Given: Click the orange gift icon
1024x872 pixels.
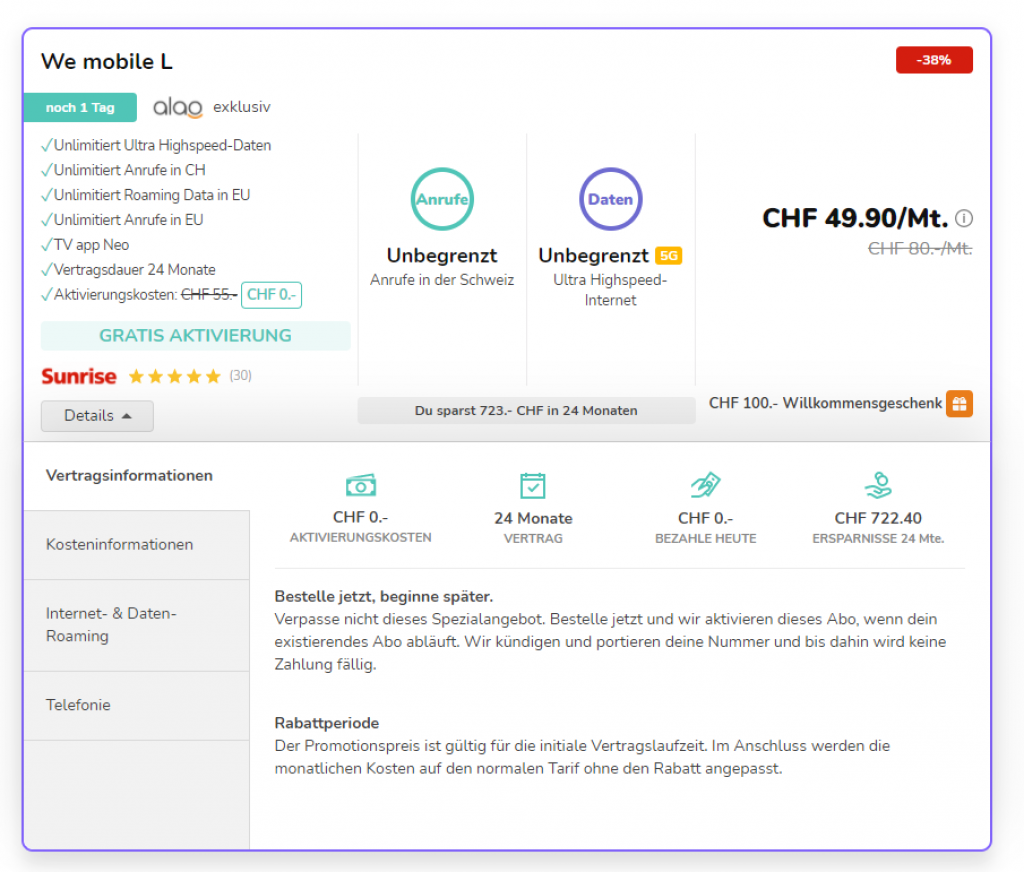Looking at the screenshot, I should click(x=960, y=403).
